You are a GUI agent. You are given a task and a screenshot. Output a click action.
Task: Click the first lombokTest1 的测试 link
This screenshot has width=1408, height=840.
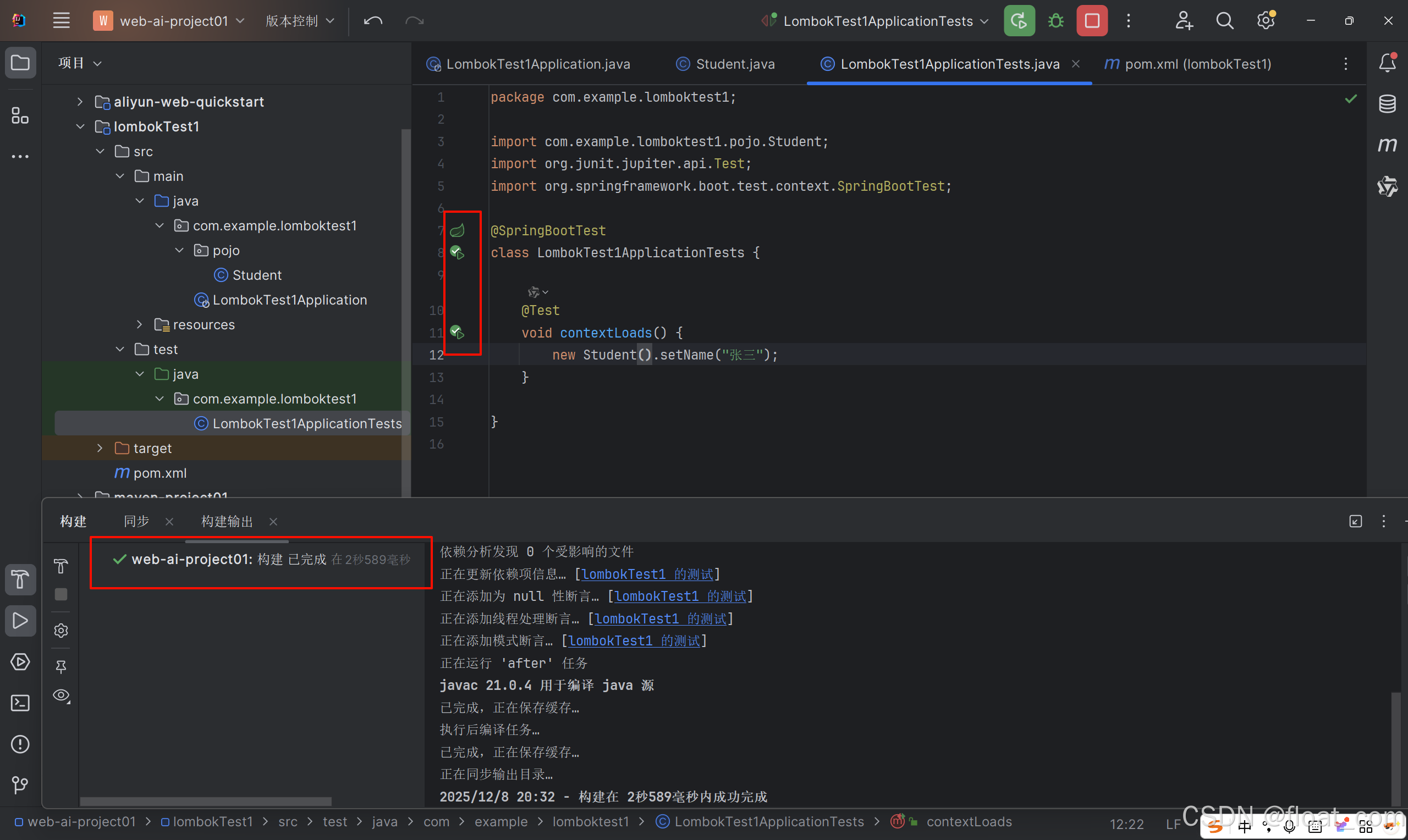[x=647, y=574]
